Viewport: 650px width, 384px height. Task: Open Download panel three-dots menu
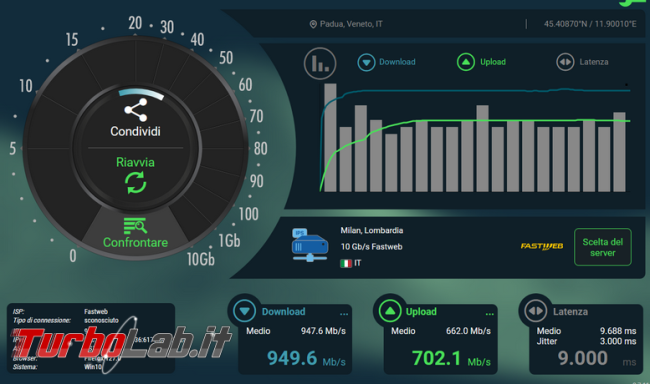click(x=344, y=314)
